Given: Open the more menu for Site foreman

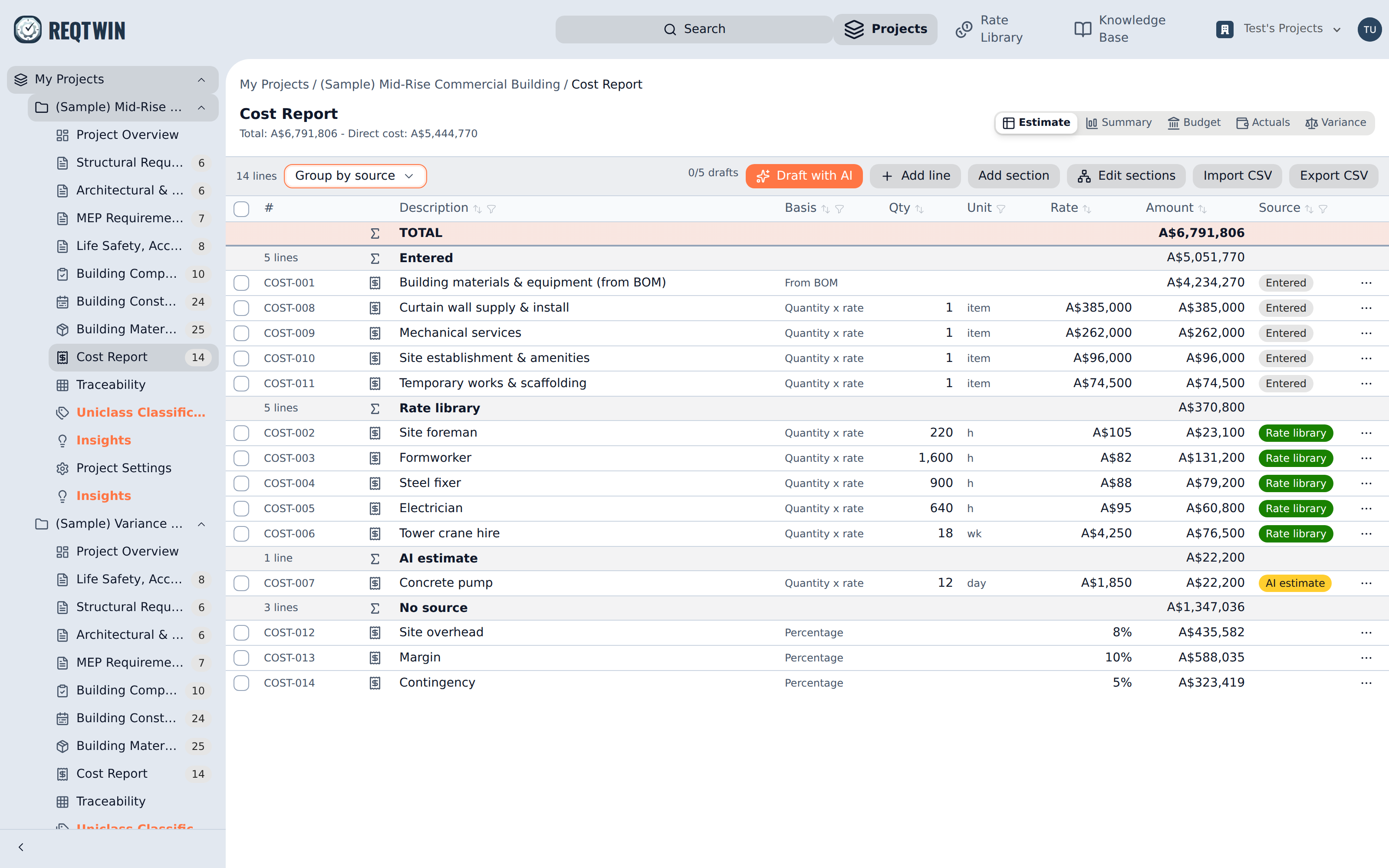Looking at the screenshot, I should point(1366,433).
